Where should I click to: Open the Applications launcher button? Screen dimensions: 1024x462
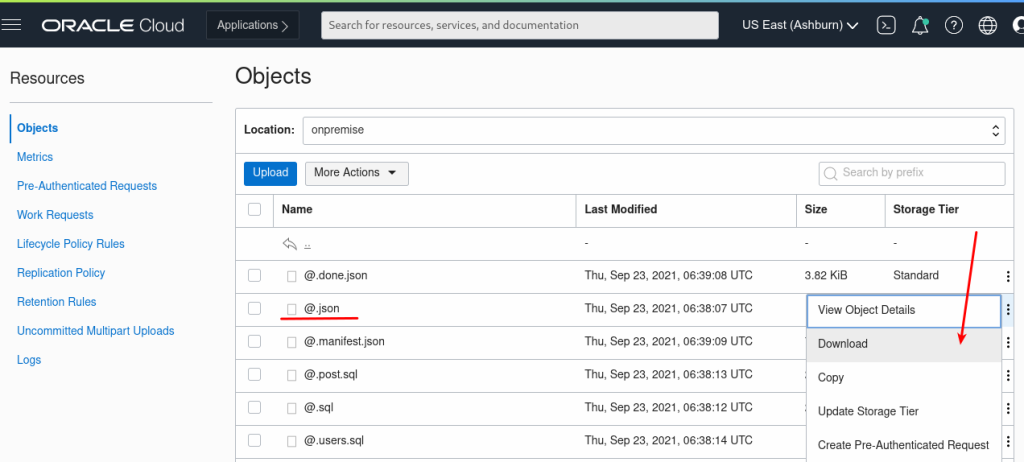[x=252, y=26]
